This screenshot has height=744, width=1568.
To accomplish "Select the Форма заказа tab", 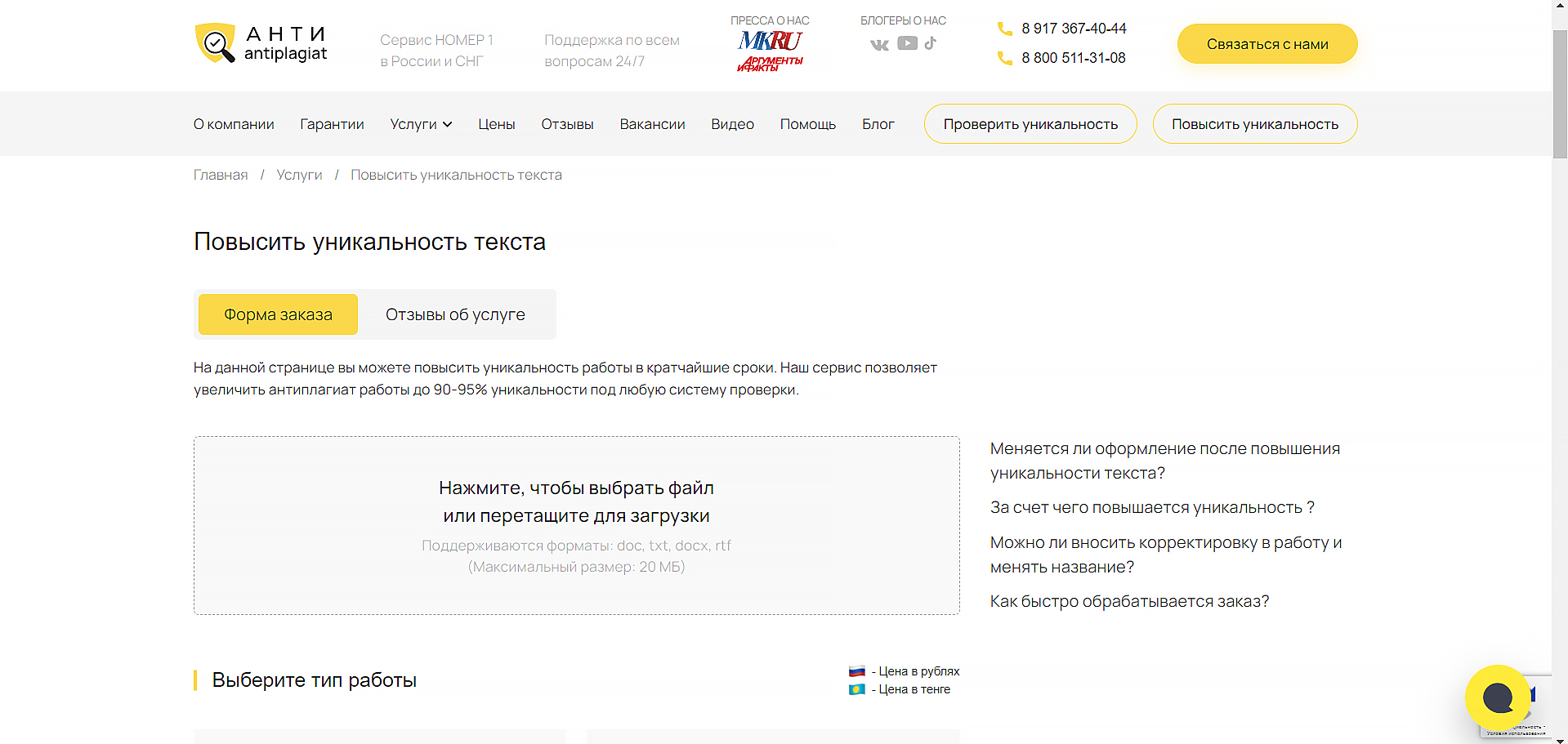I will 278,314.
